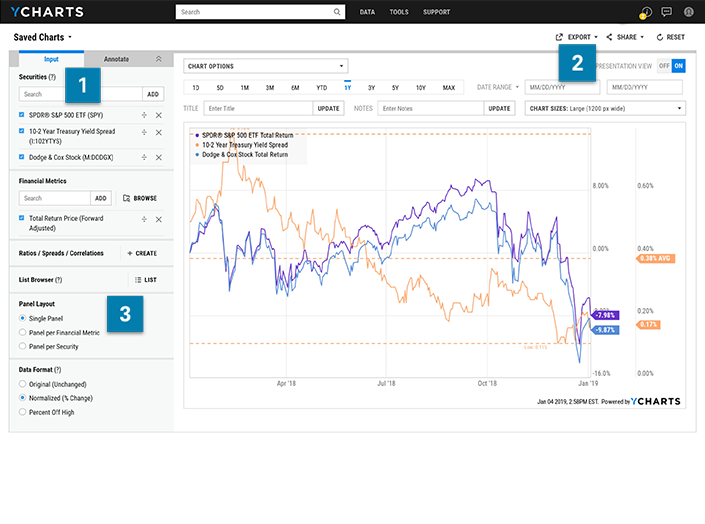Click Update next to Title field
This screenshot has height=524, width=705.
point(328,108)
